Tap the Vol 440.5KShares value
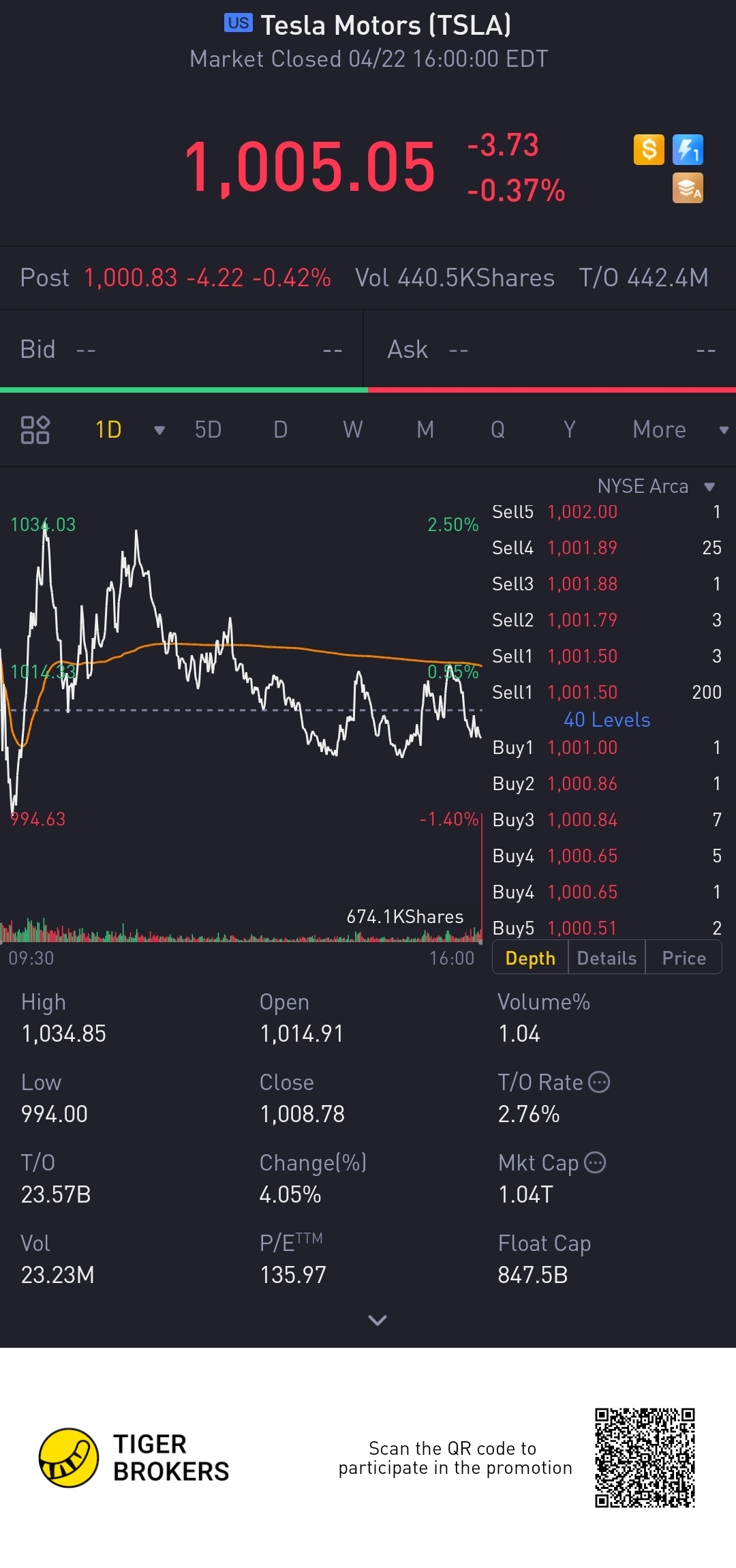 455,277
